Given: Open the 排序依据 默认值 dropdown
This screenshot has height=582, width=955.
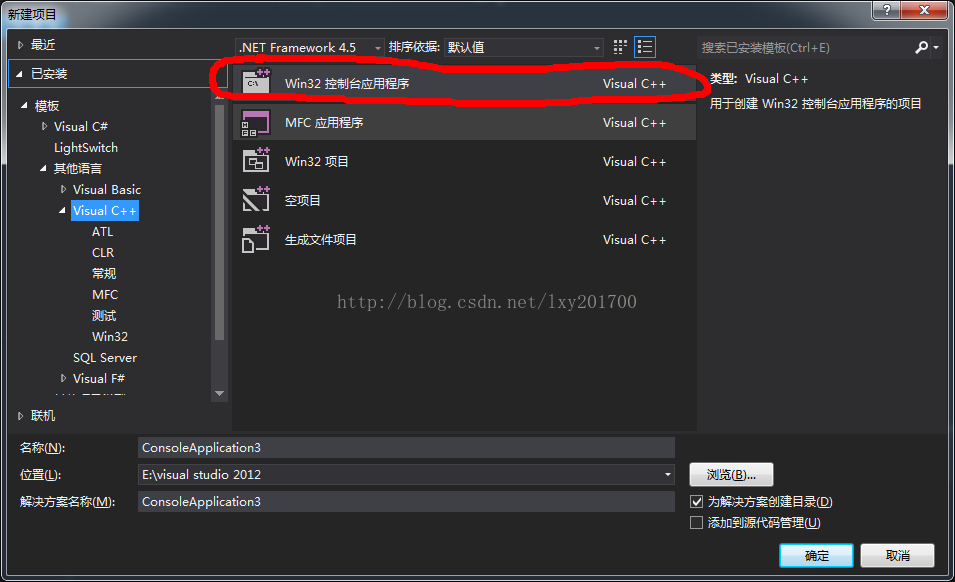Looking at the screenshot, I should coord(523,47).
